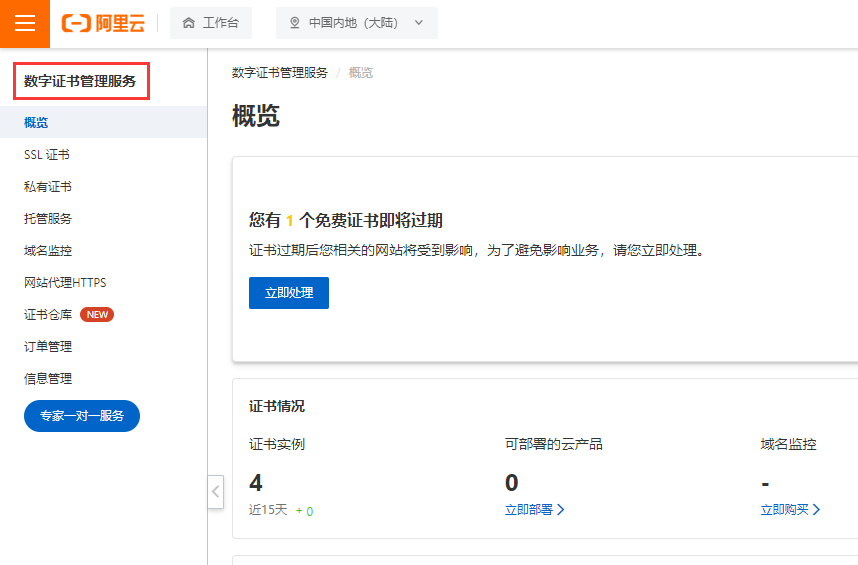Viewport: 858px width, 565px height.
Task: Click 数字证书管理服务 breadcrumb link
Action: click(x=280, y=73)
